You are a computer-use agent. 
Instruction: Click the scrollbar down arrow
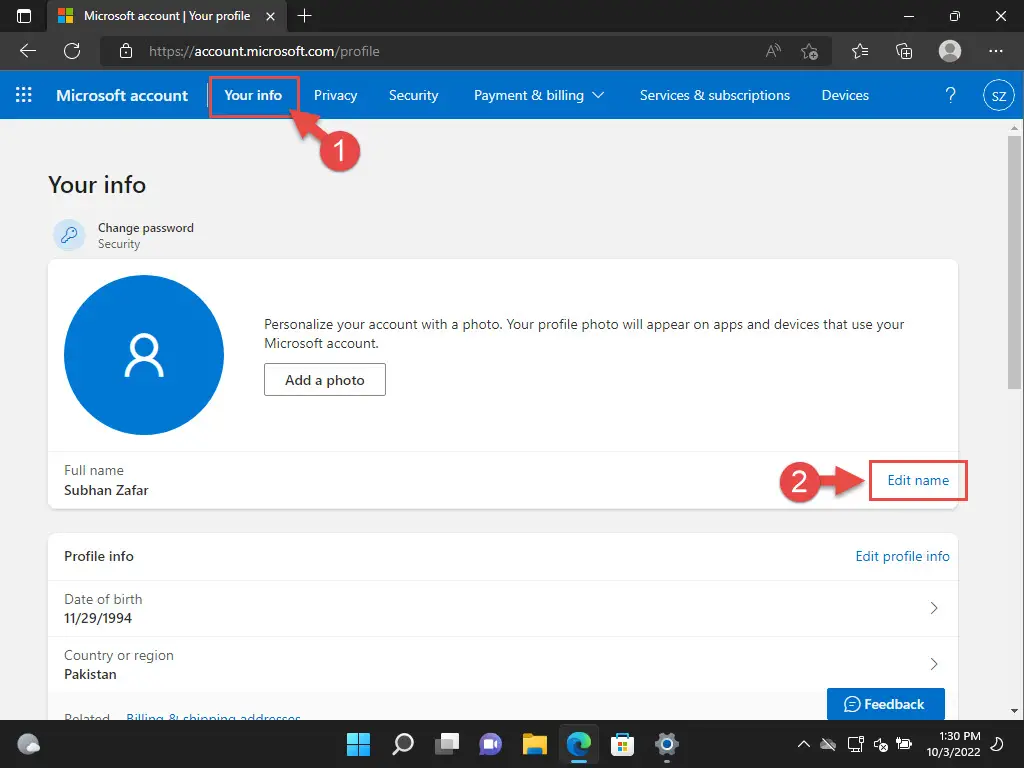tap(1014, 711)
